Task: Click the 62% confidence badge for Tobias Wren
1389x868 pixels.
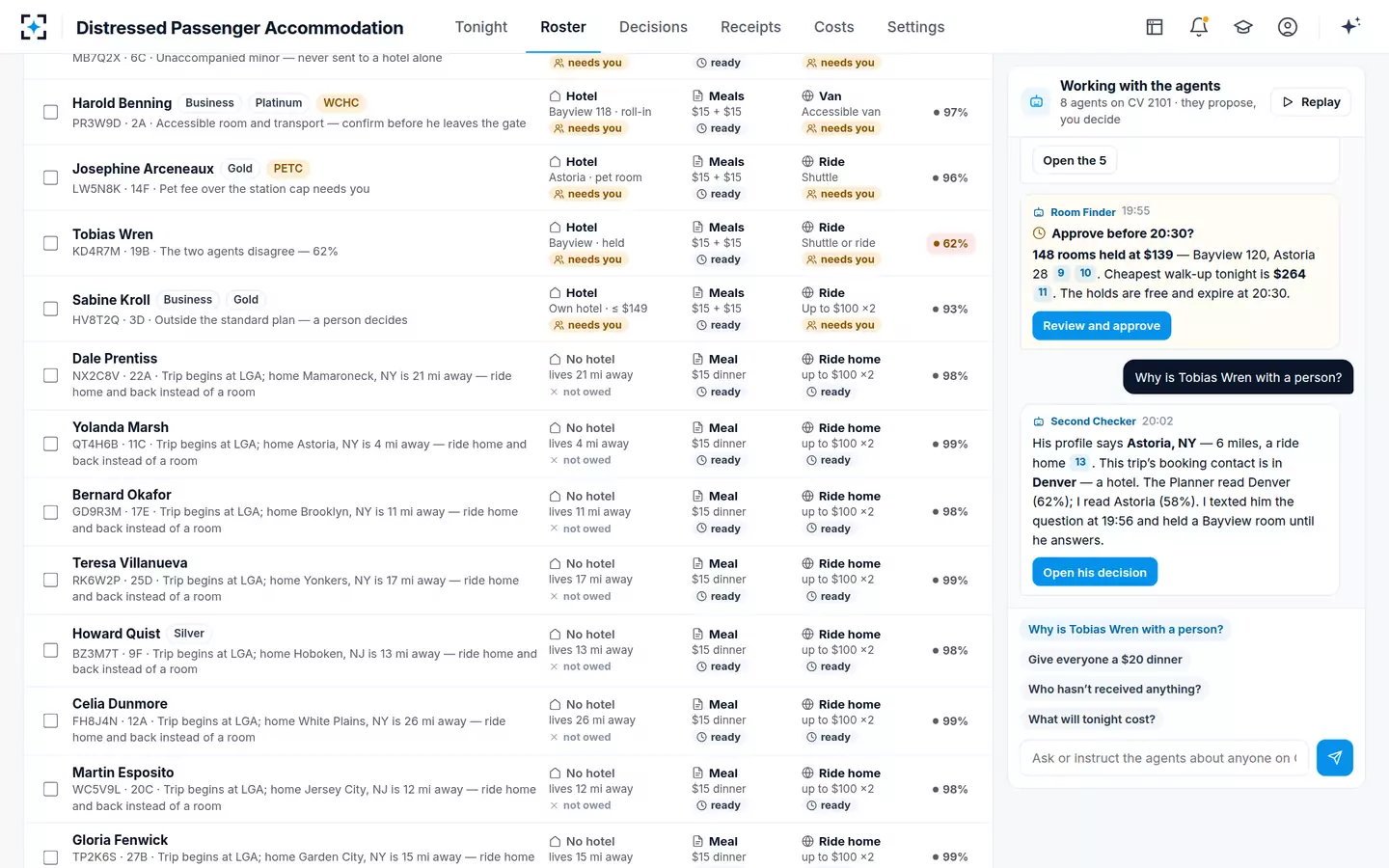Action: (950, 244)
